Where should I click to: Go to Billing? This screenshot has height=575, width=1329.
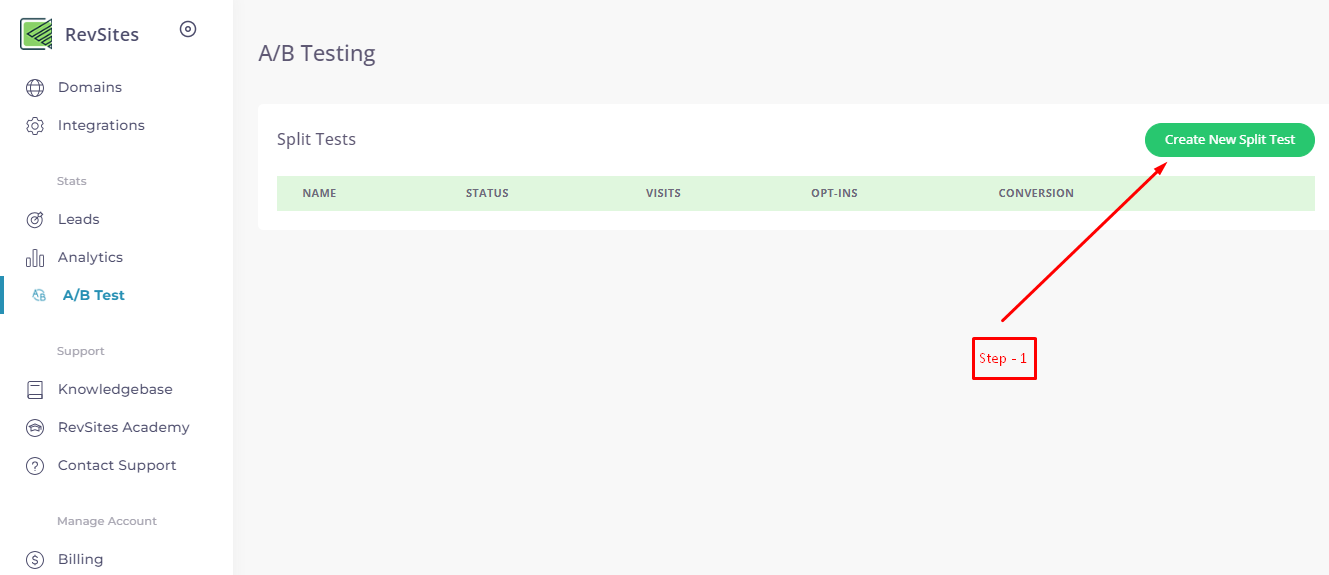point(80,560)
